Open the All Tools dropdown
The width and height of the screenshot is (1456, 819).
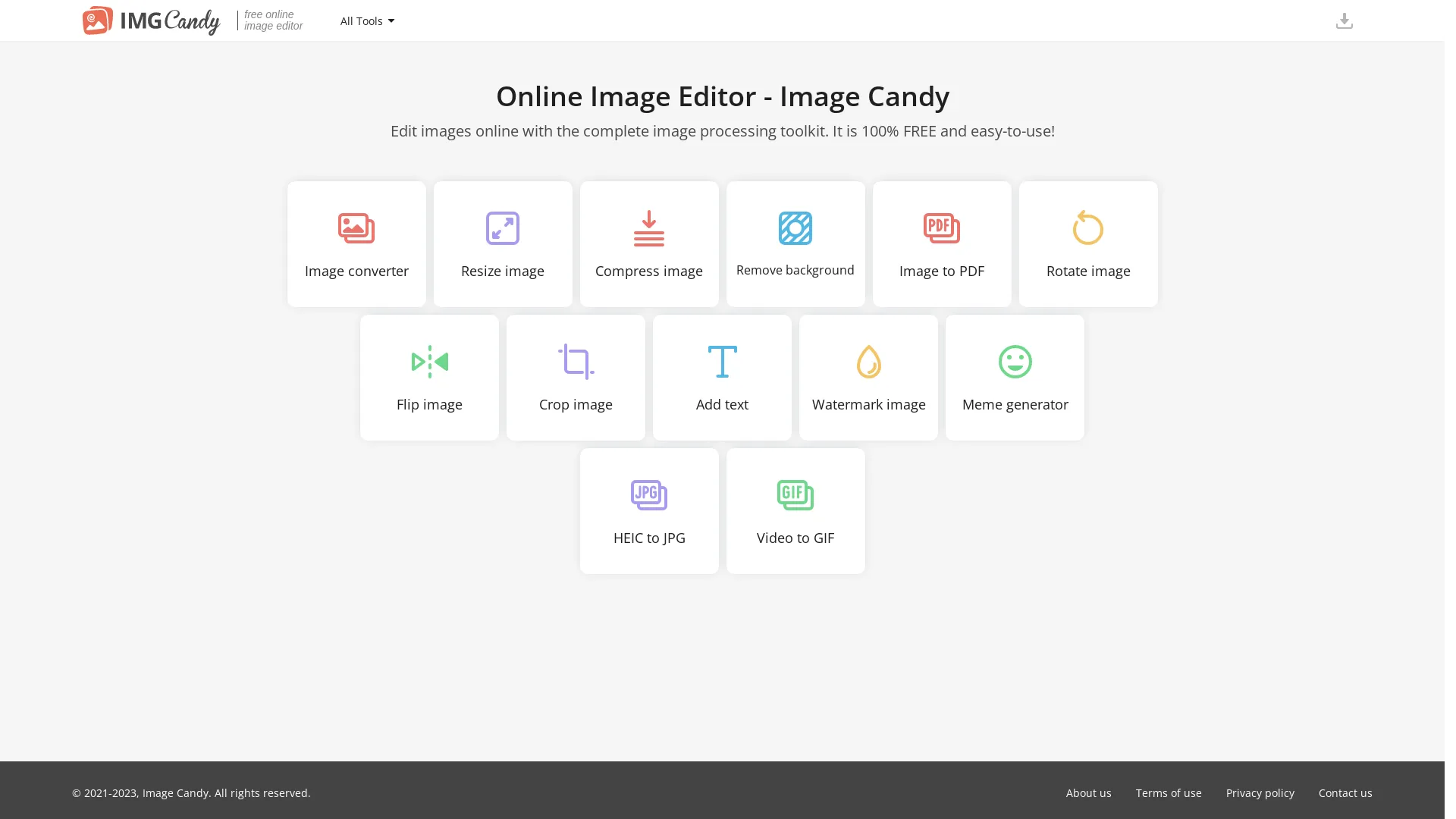point(367,21)
